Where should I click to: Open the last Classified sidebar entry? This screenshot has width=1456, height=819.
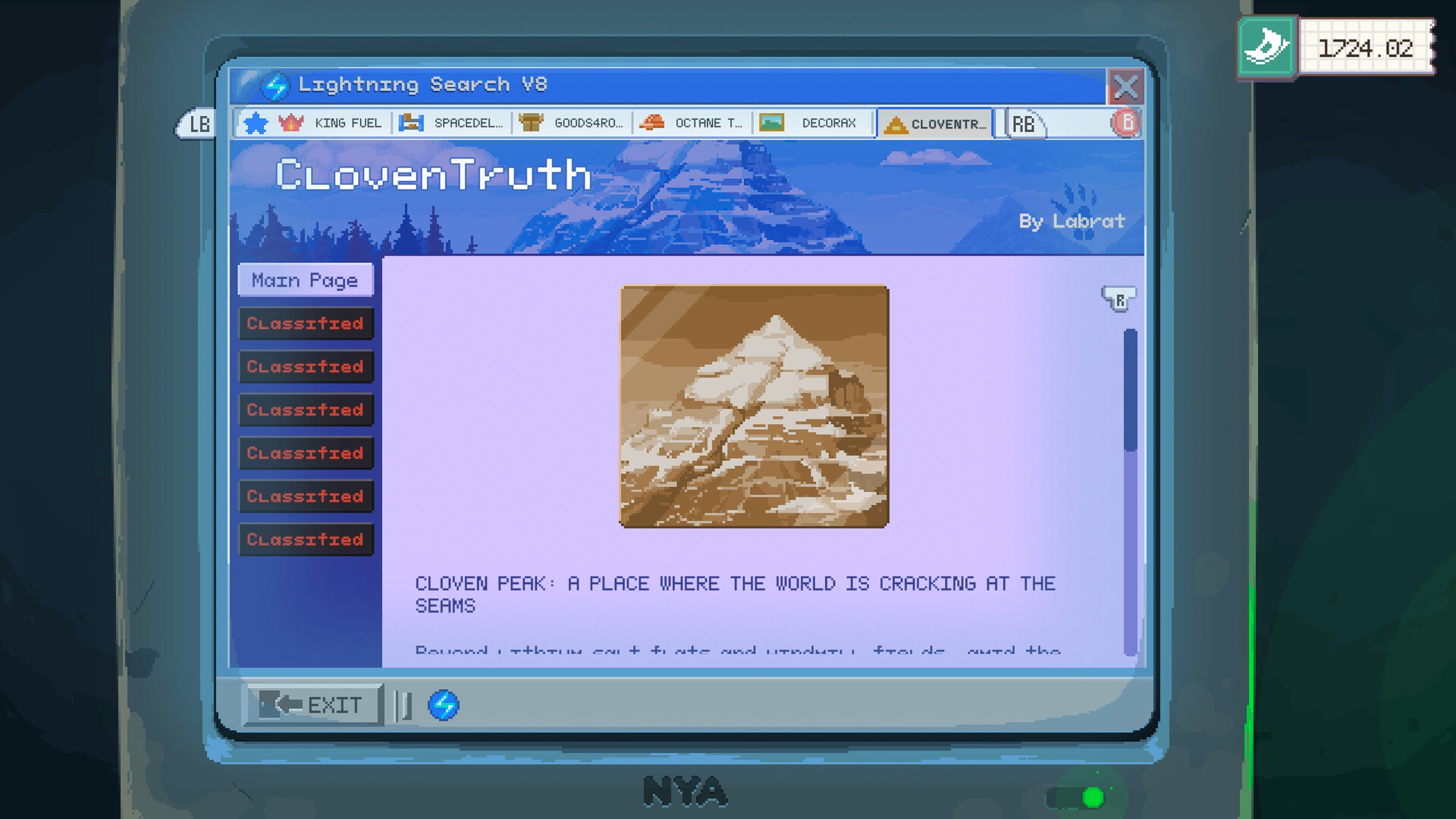pyautogui.click(x=305, y=540)
